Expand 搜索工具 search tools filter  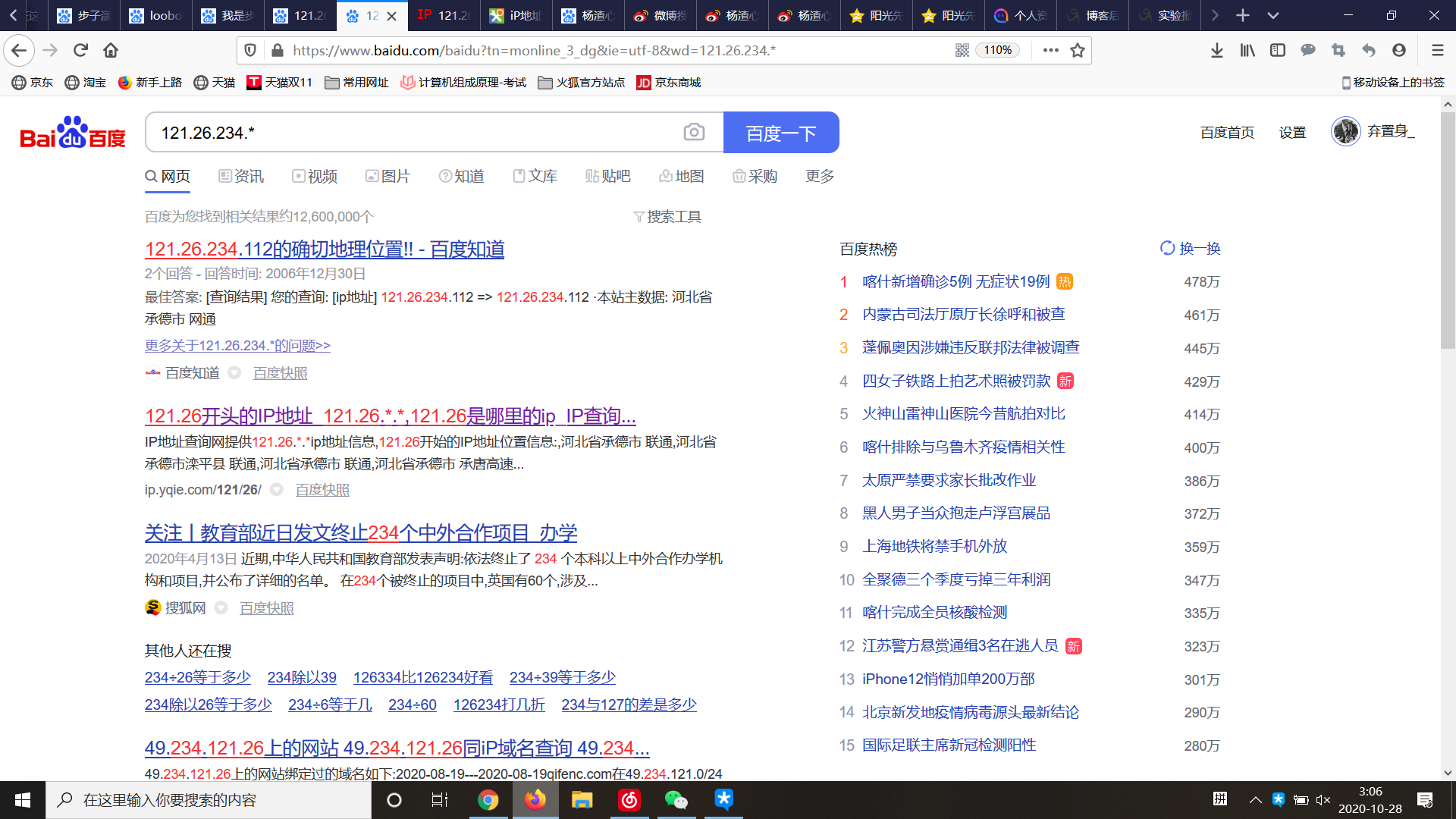[667, 217]
